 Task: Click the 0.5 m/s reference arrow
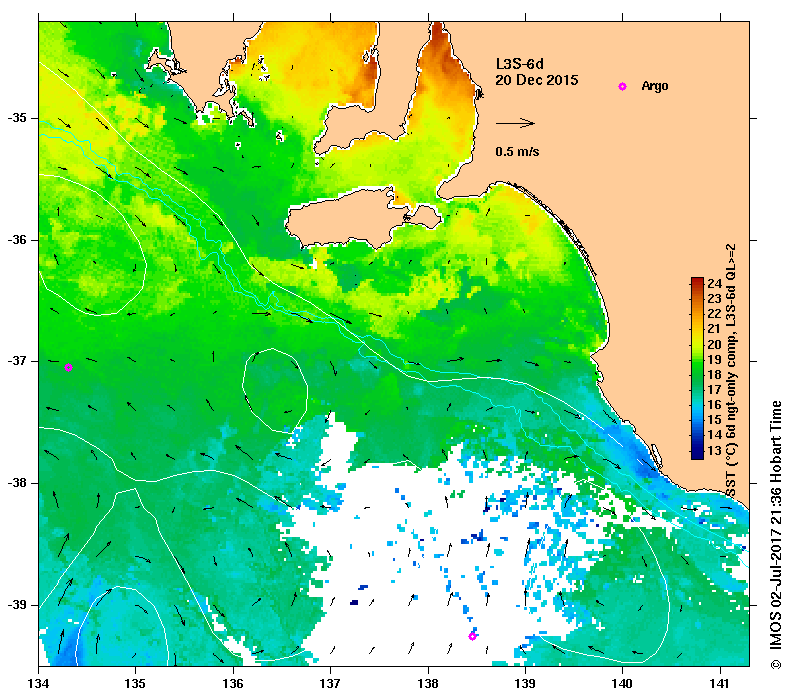pyautogui.click(x=515, y=123)
